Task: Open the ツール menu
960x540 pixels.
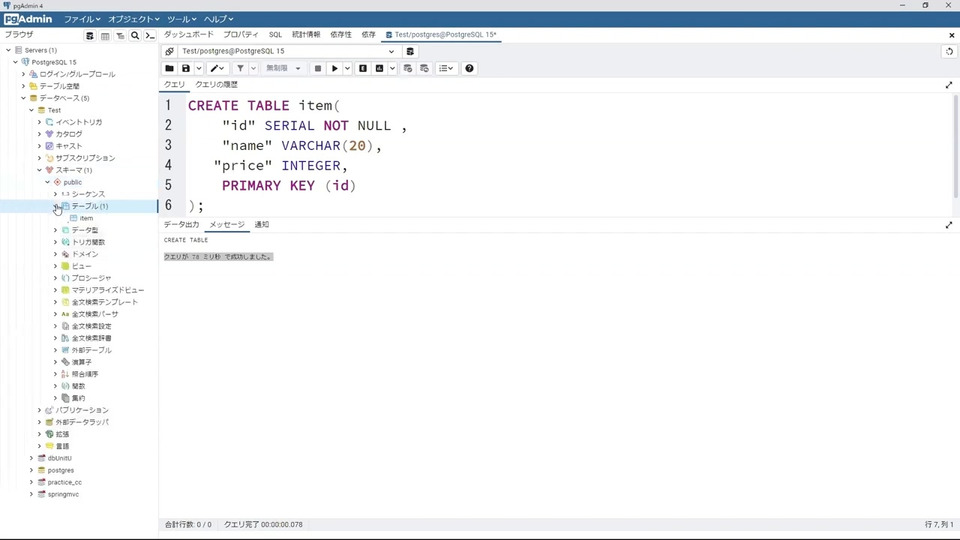Action: tap(181, 19)
